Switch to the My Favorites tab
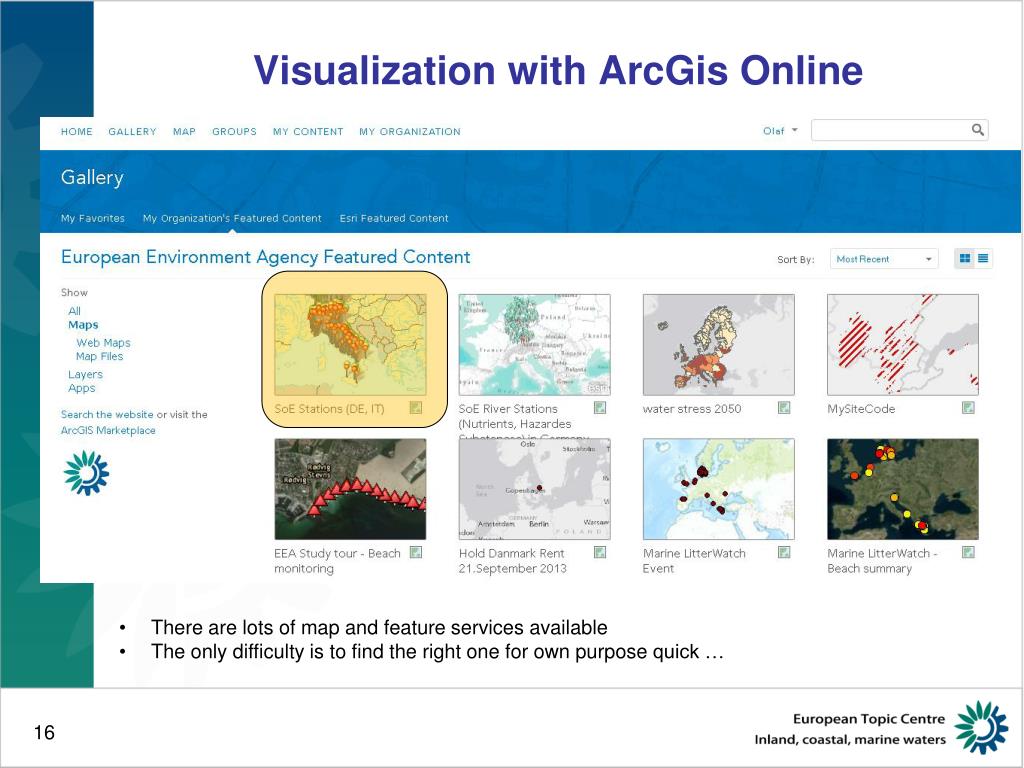 [92, 218]
